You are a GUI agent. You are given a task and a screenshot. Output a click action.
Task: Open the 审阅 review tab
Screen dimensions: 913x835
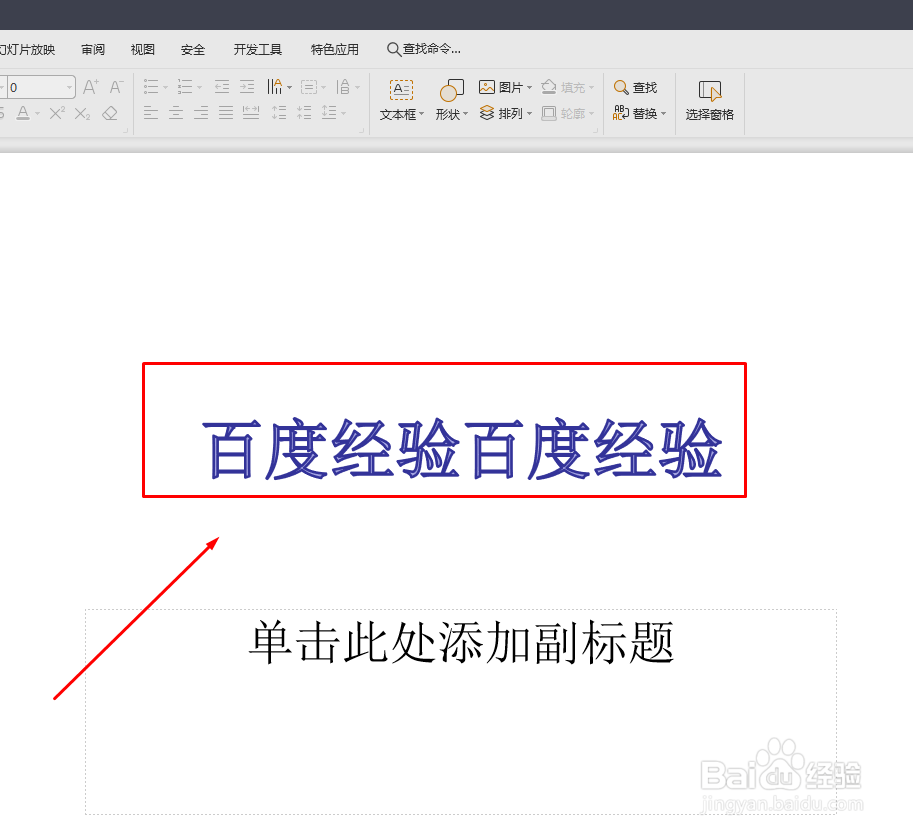point(93,49)
